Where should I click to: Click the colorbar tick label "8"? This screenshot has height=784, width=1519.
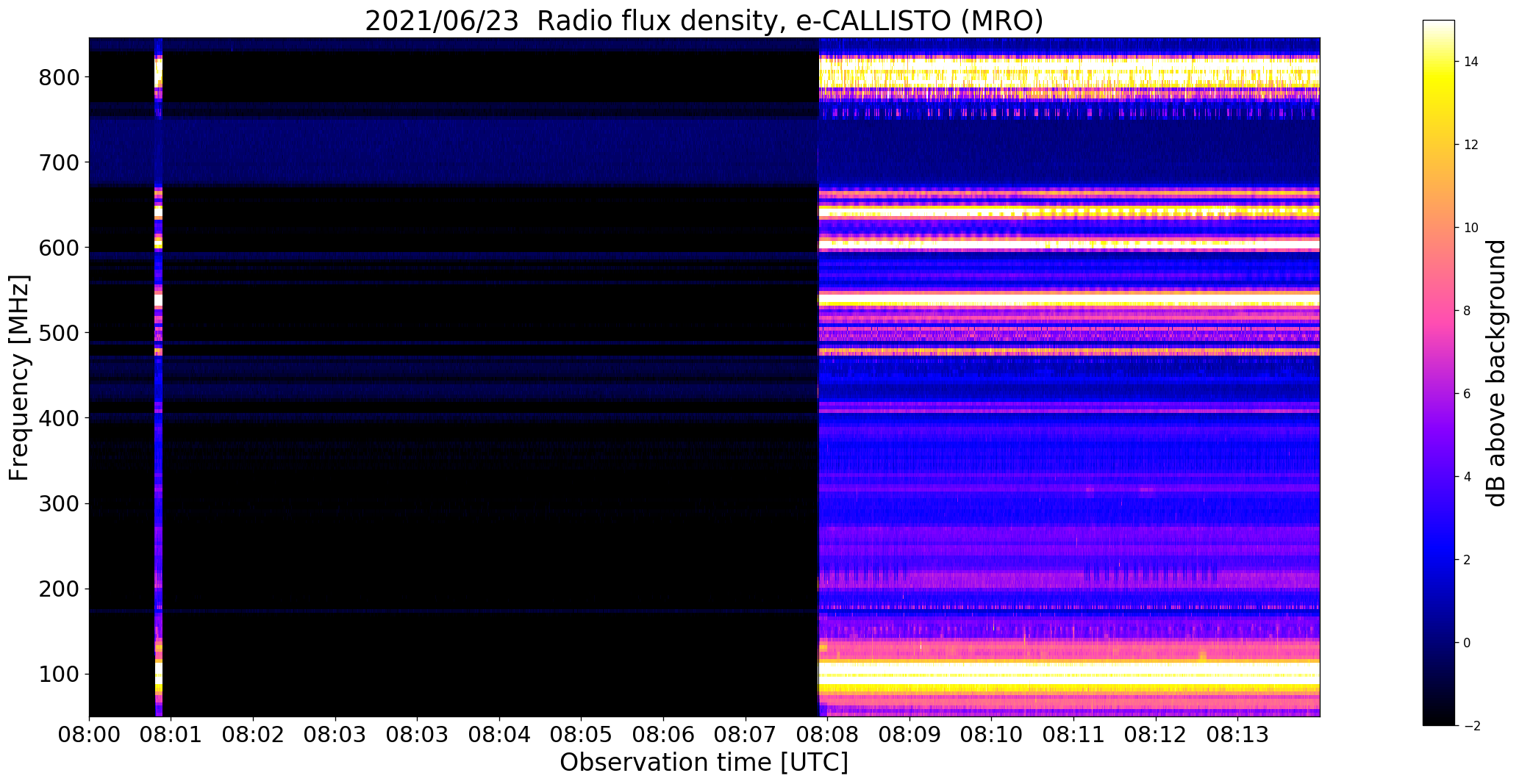[1468, 311]
